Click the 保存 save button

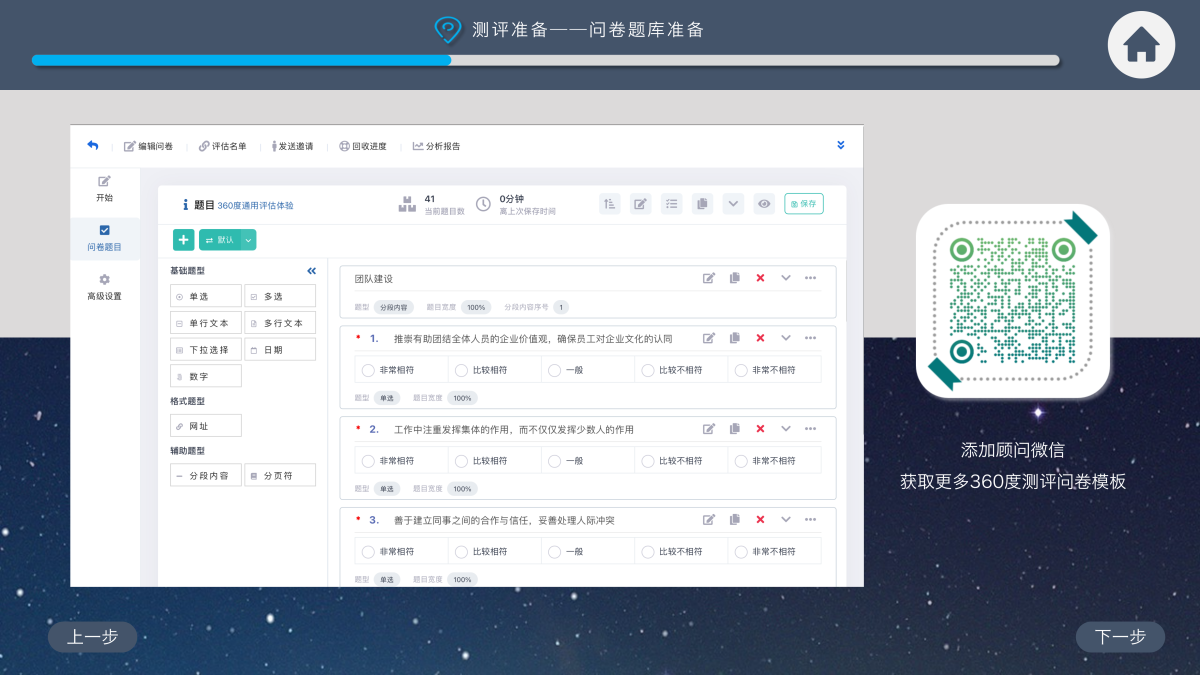(803, 204)
